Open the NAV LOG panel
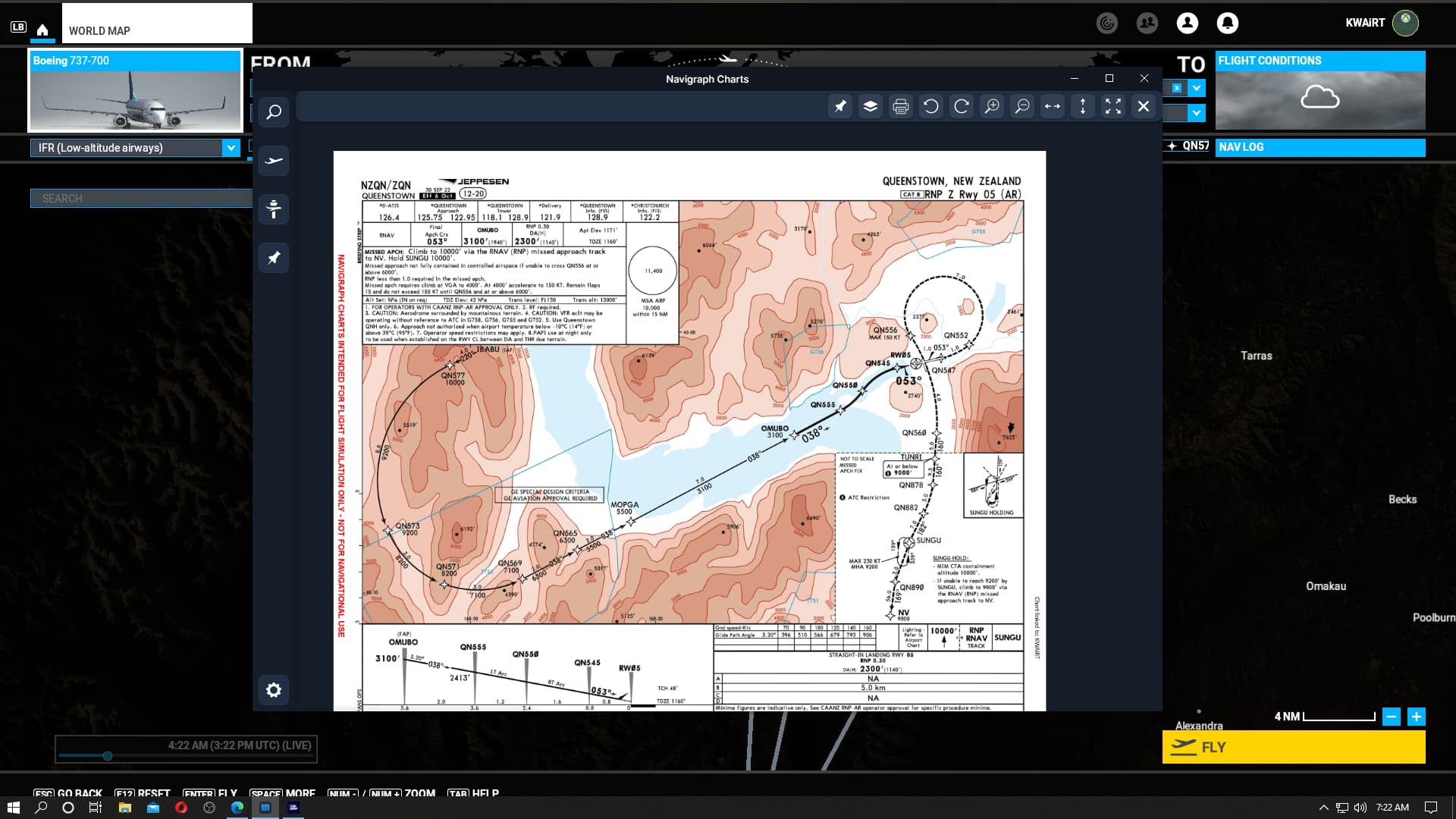The width and height of the screenshot is (1456, 819). pyautogui.click(x=1320, y=147)
